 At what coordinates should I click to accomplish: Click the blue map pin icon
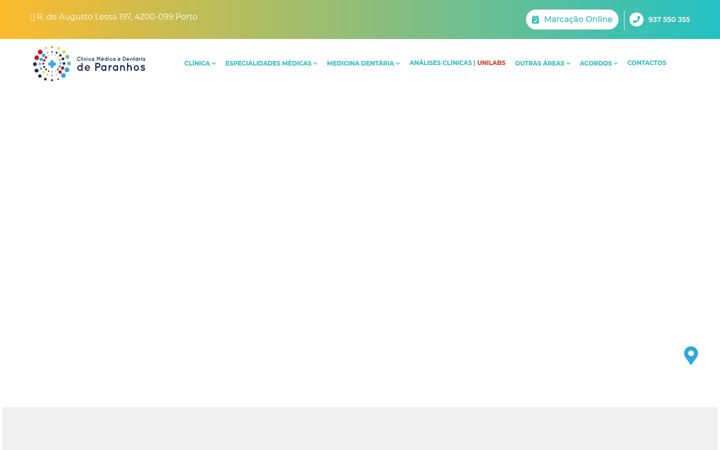click(691, 355)
